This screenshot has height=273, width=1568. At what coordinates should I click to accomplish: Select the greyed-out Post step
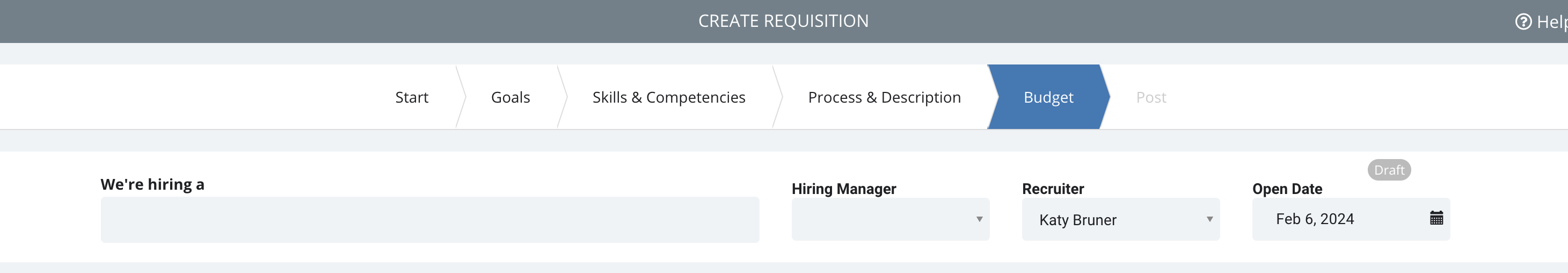tap(1150, 97)
